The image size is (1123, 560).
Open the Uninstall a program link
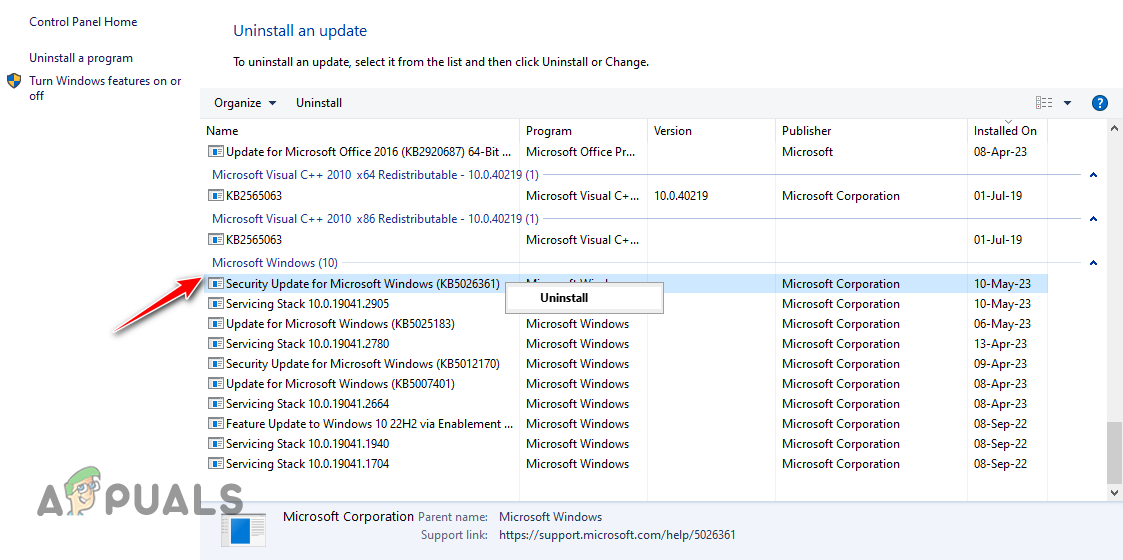(81, 58)
